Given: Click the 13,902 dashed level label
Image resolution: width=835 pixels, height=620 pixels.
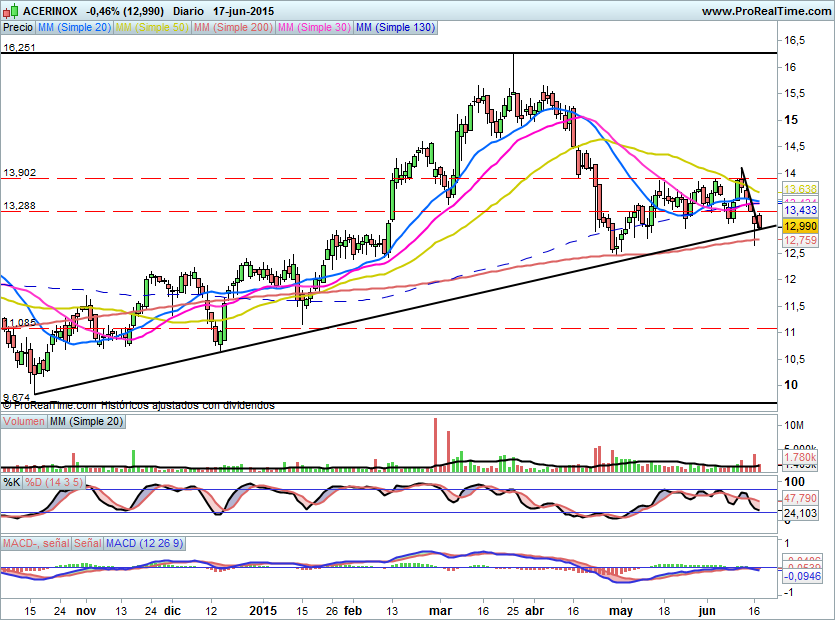Looking at the screenshot, I should (x=20, y=172).
